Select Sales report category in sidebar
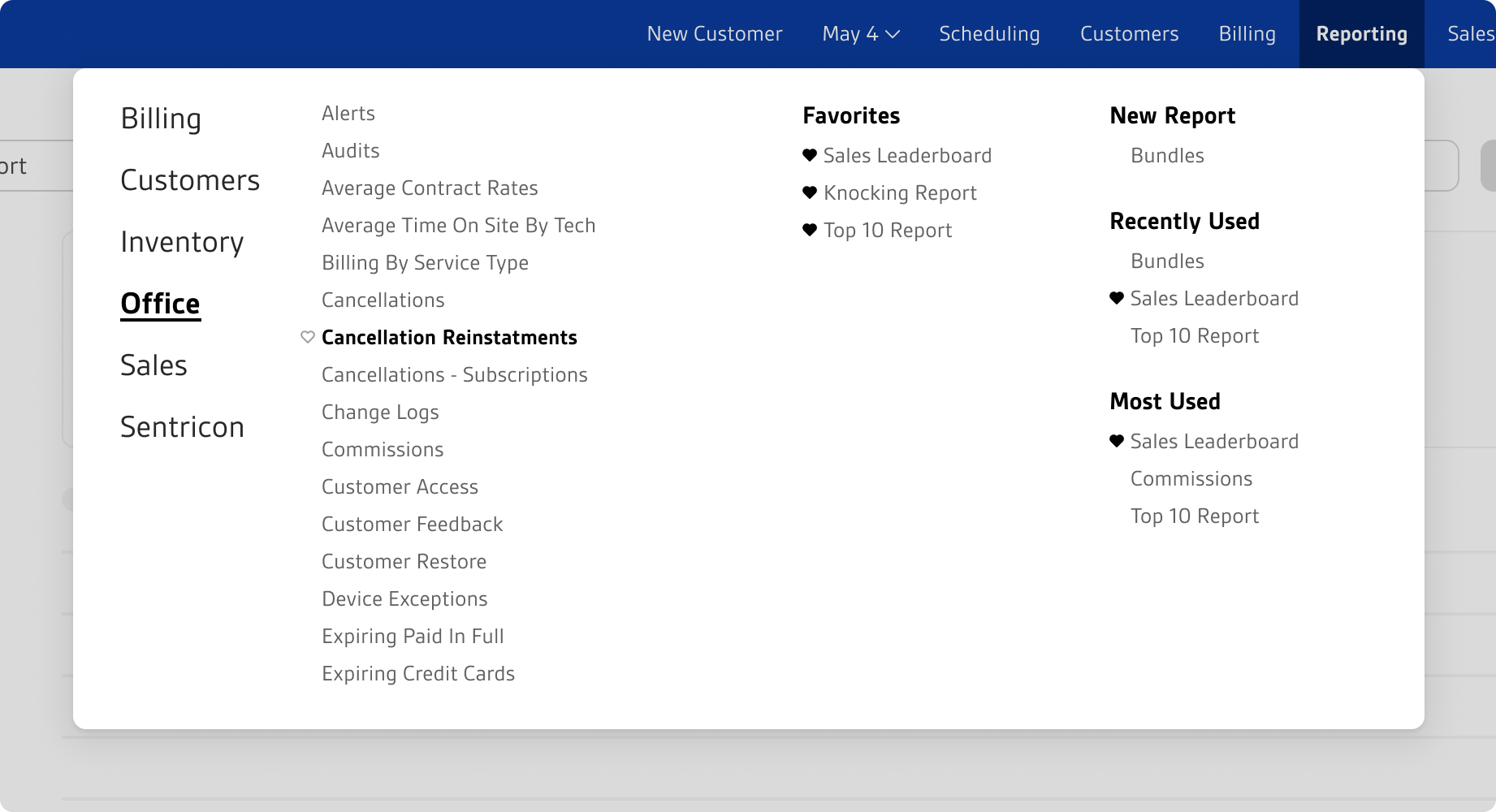 [153, 365]
